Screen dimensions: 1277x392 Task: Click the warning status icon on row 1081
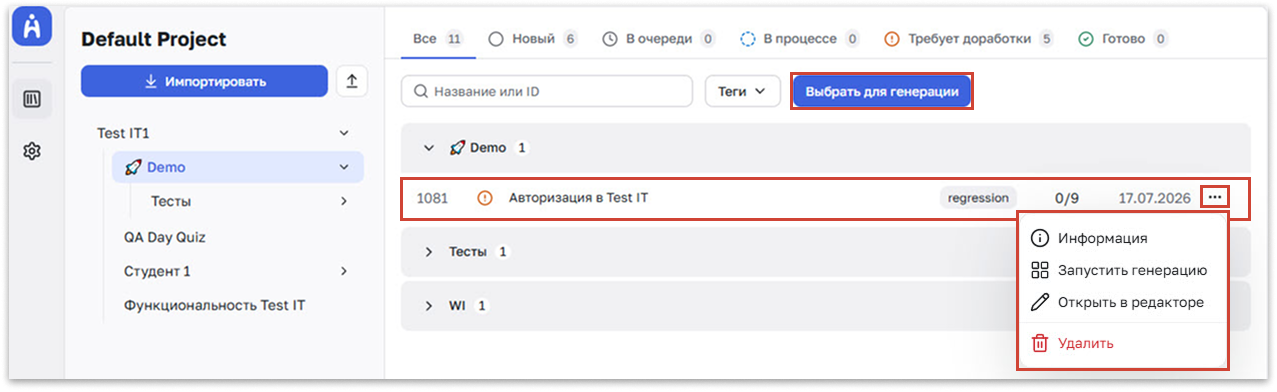(x=486, y=198)
